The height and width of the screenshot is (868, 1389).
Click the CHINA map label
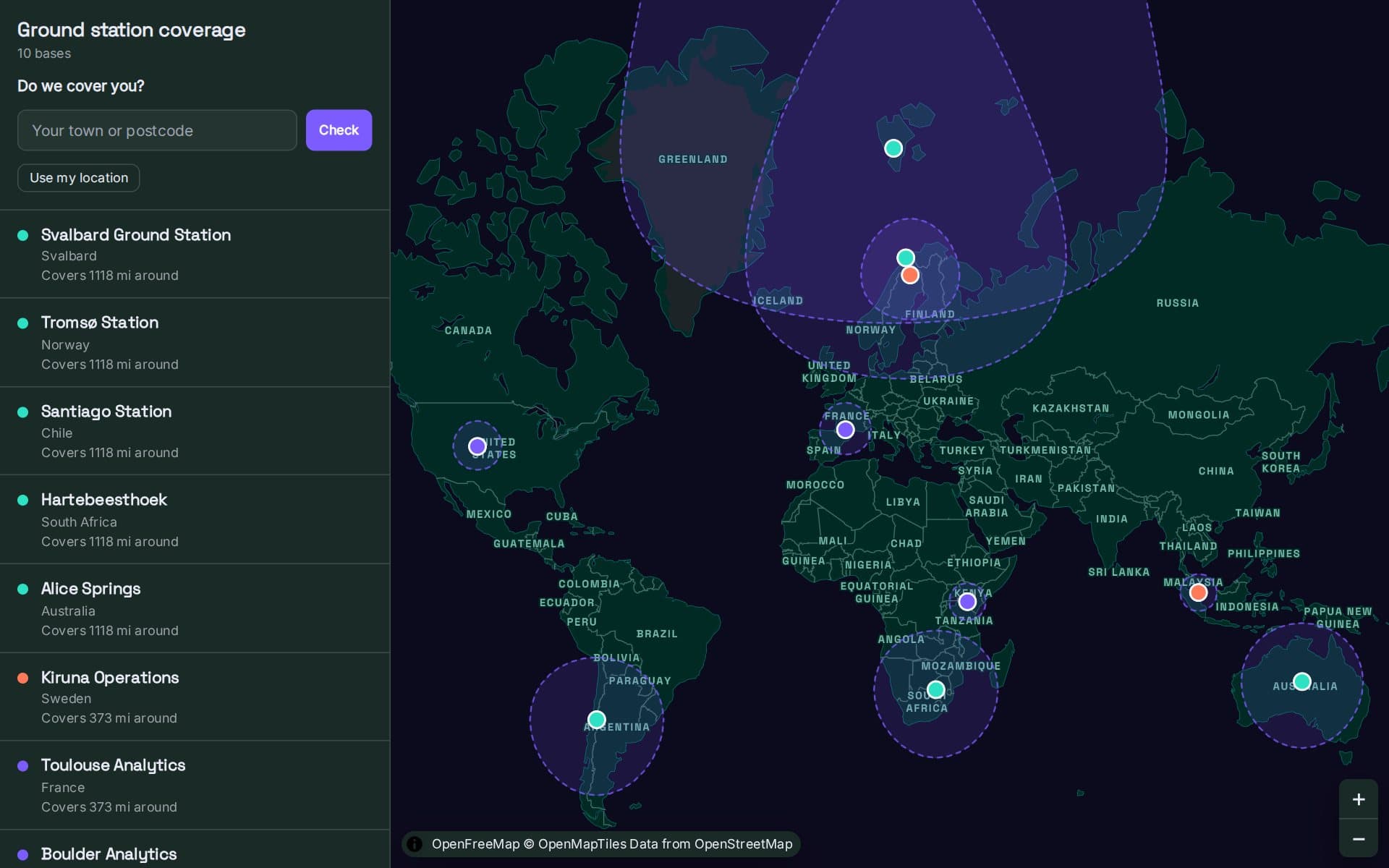click(1216, 471)
